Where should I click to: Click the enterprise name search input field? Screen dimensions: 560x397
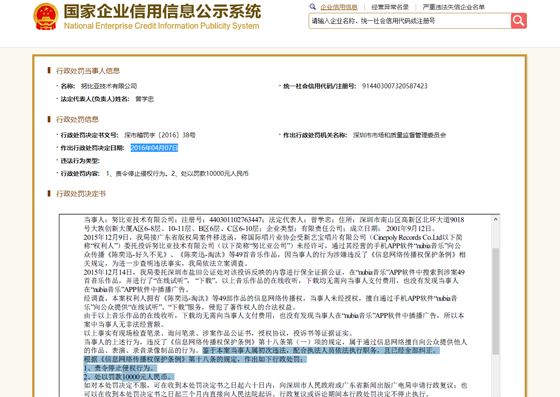tap(410, 21)
